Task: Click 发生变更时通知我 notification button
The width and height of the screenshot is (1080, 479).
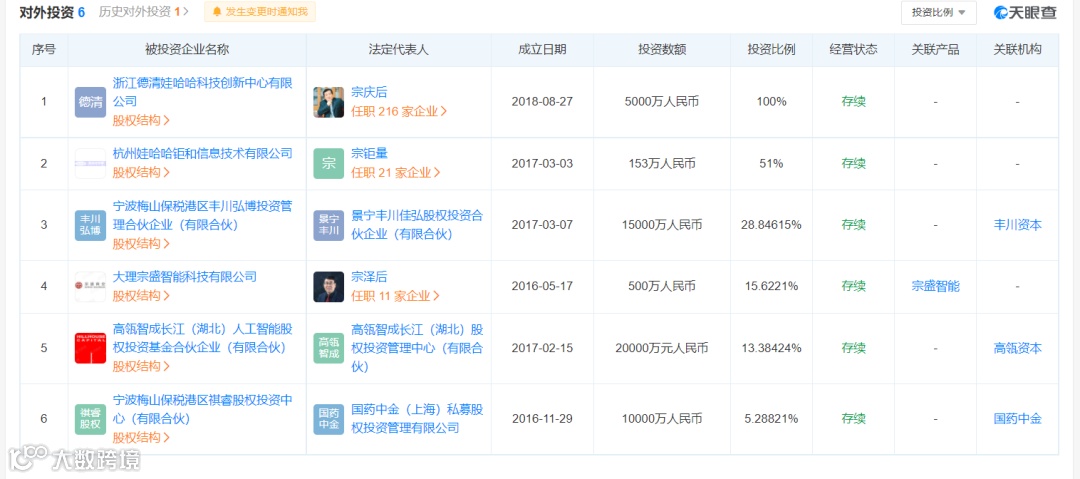Action: (260, 12)
